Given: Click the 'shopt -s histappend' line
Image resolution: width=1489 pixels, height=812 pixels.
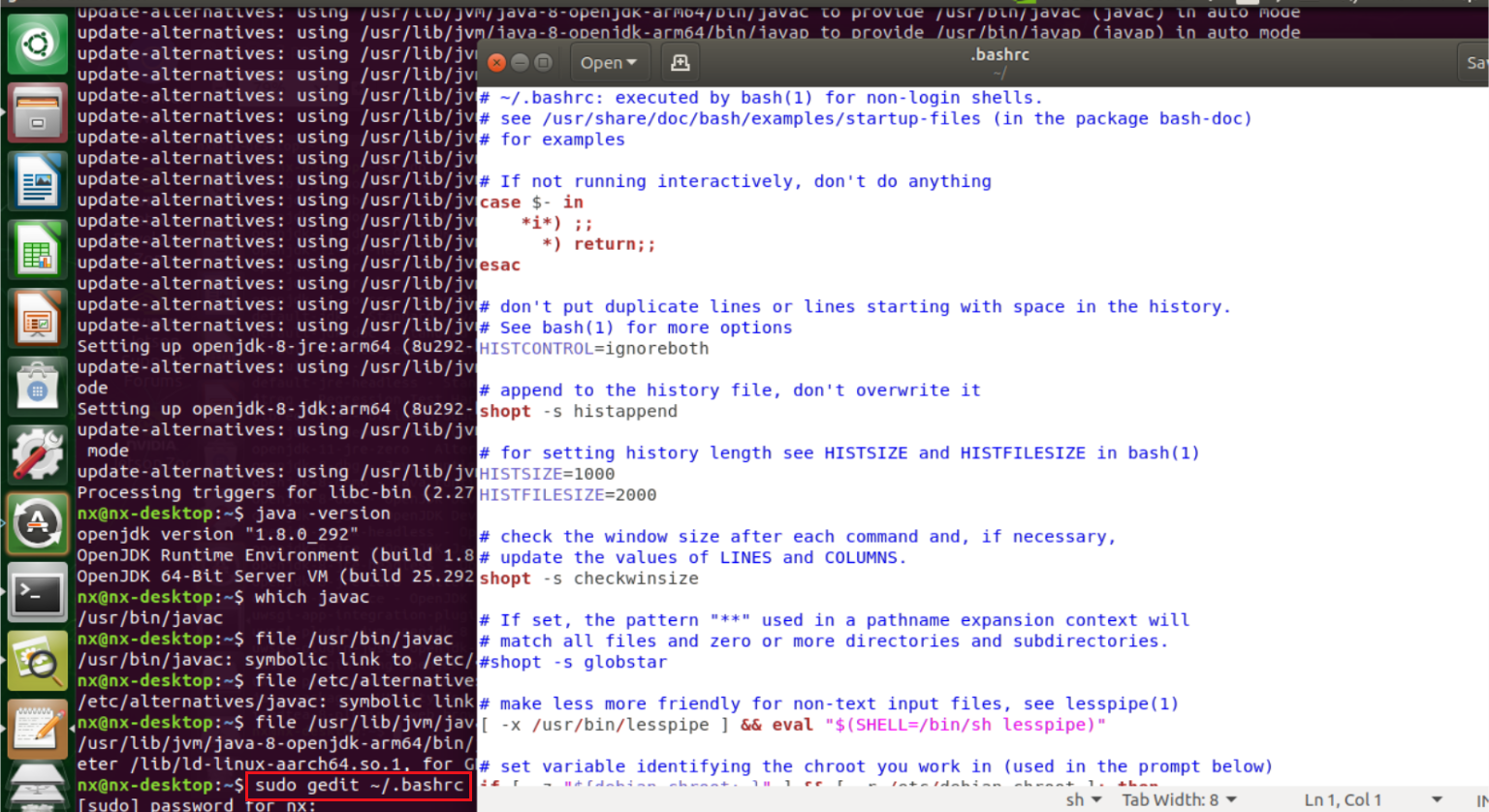Looking at the screenshot, I should coord(579,412).
